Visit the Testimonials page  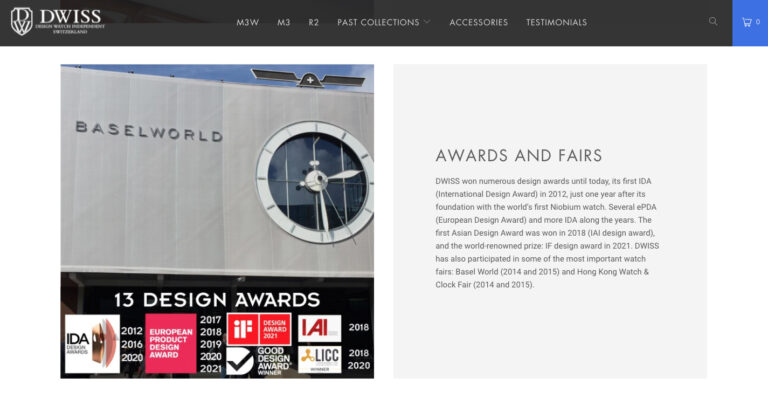click(x=556, y=23)
